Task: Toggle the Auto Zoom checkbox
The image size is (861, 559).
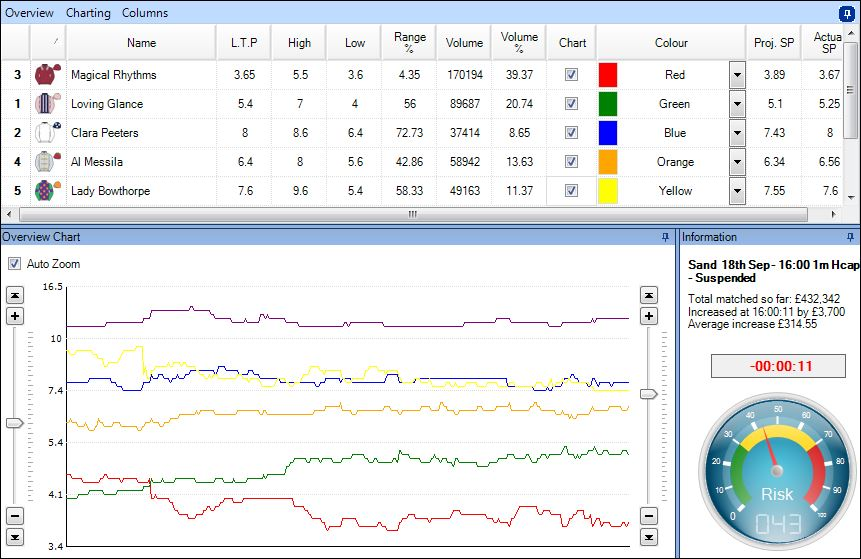Action: pyautogui.click(x=14, y=264)
